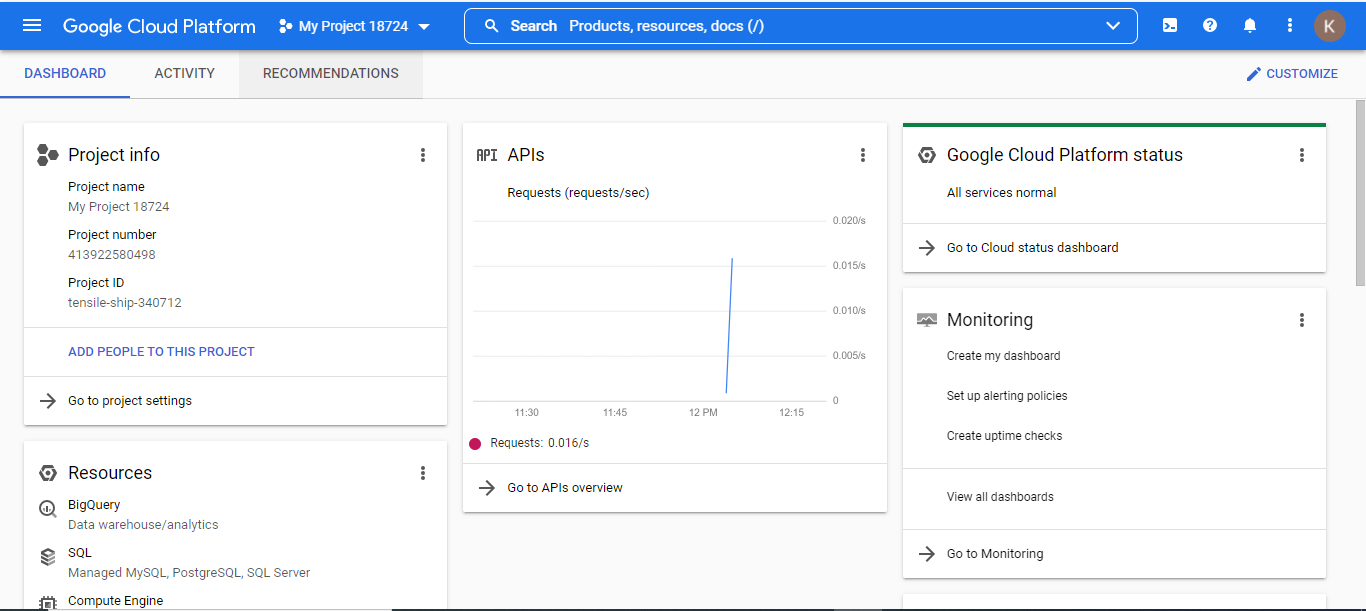Open the hamburger navigation menu

32,25
